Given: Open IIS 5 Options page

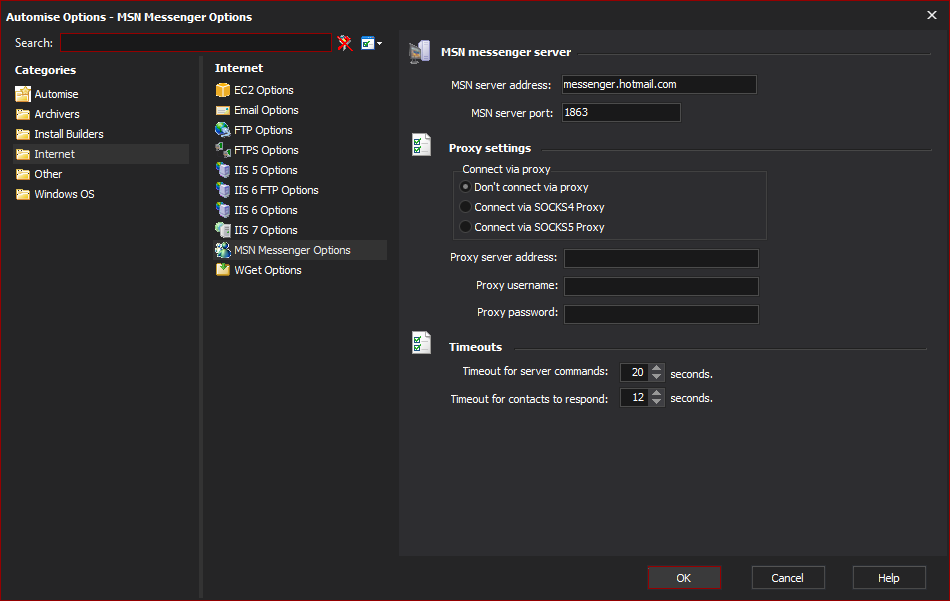Looking at the screenshot, I should [265, 170].
